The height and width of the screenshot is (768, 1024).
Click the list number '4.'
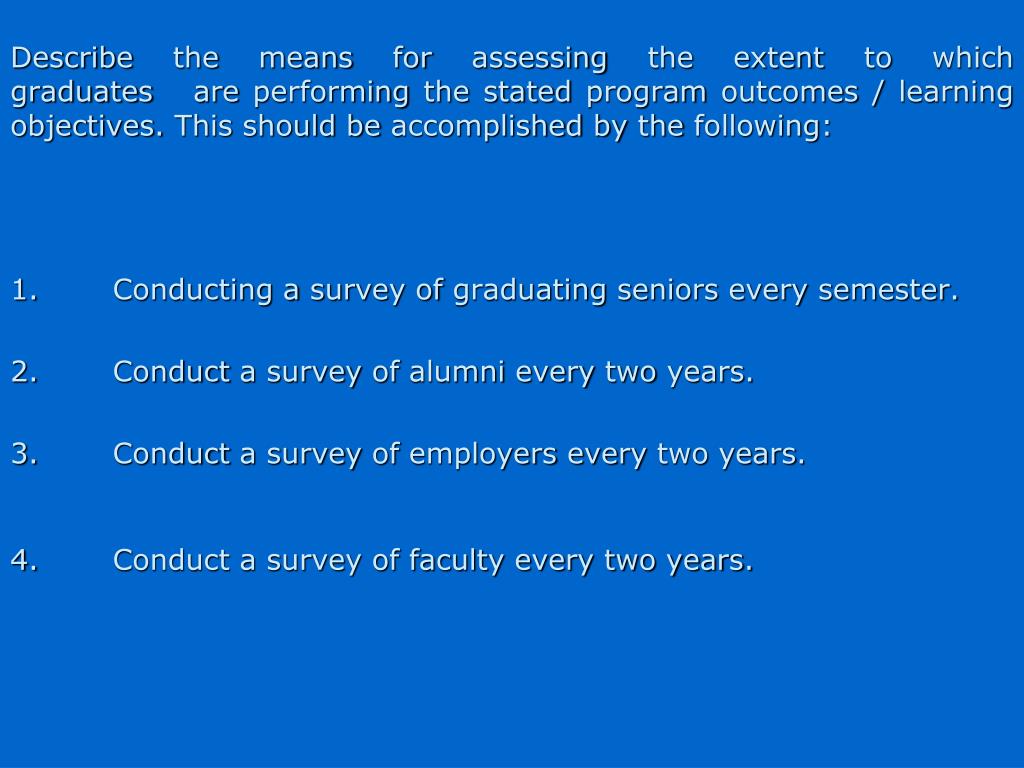tap(25, 560)
